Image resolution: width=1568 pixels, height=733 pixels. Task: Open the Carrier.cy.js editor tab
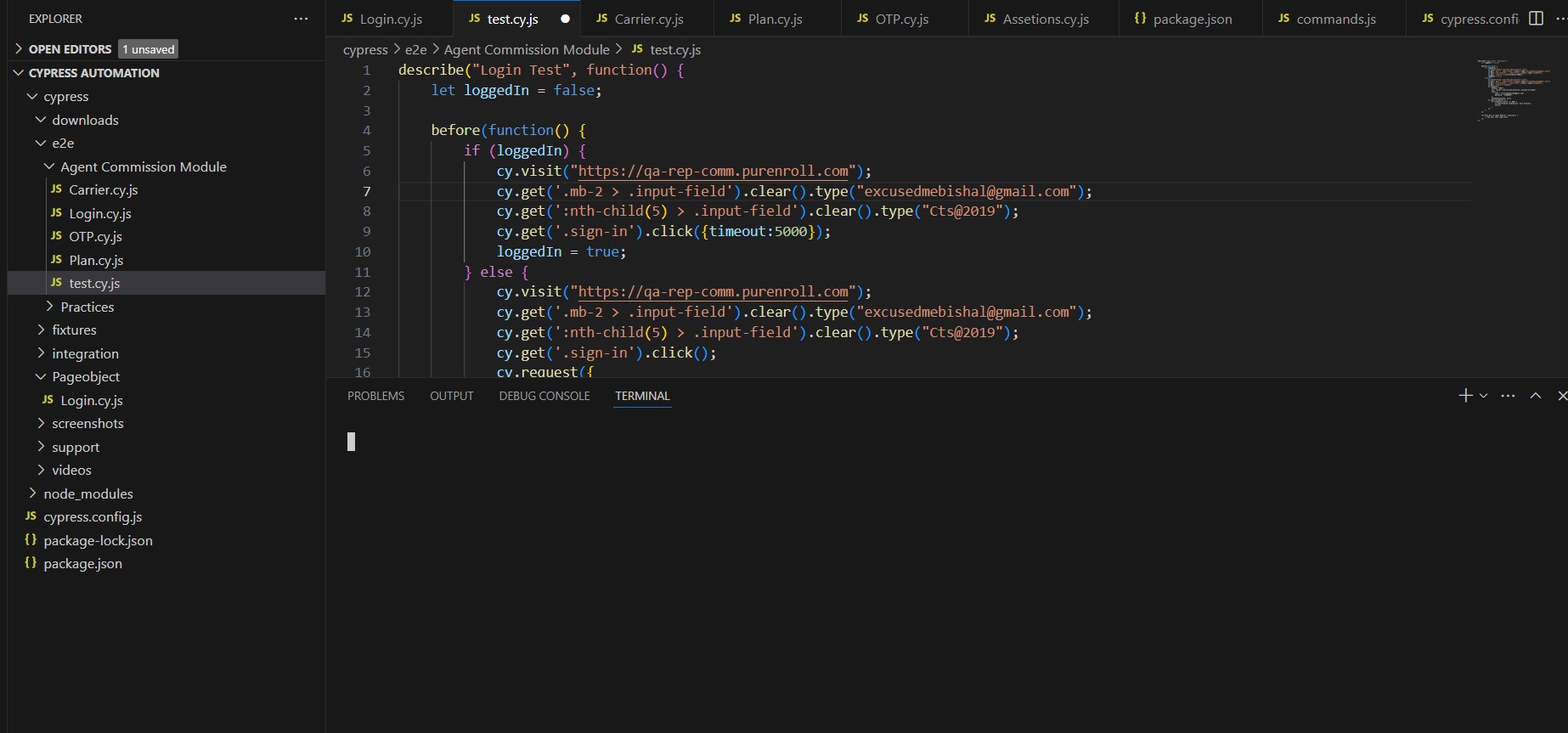[648, 19]
